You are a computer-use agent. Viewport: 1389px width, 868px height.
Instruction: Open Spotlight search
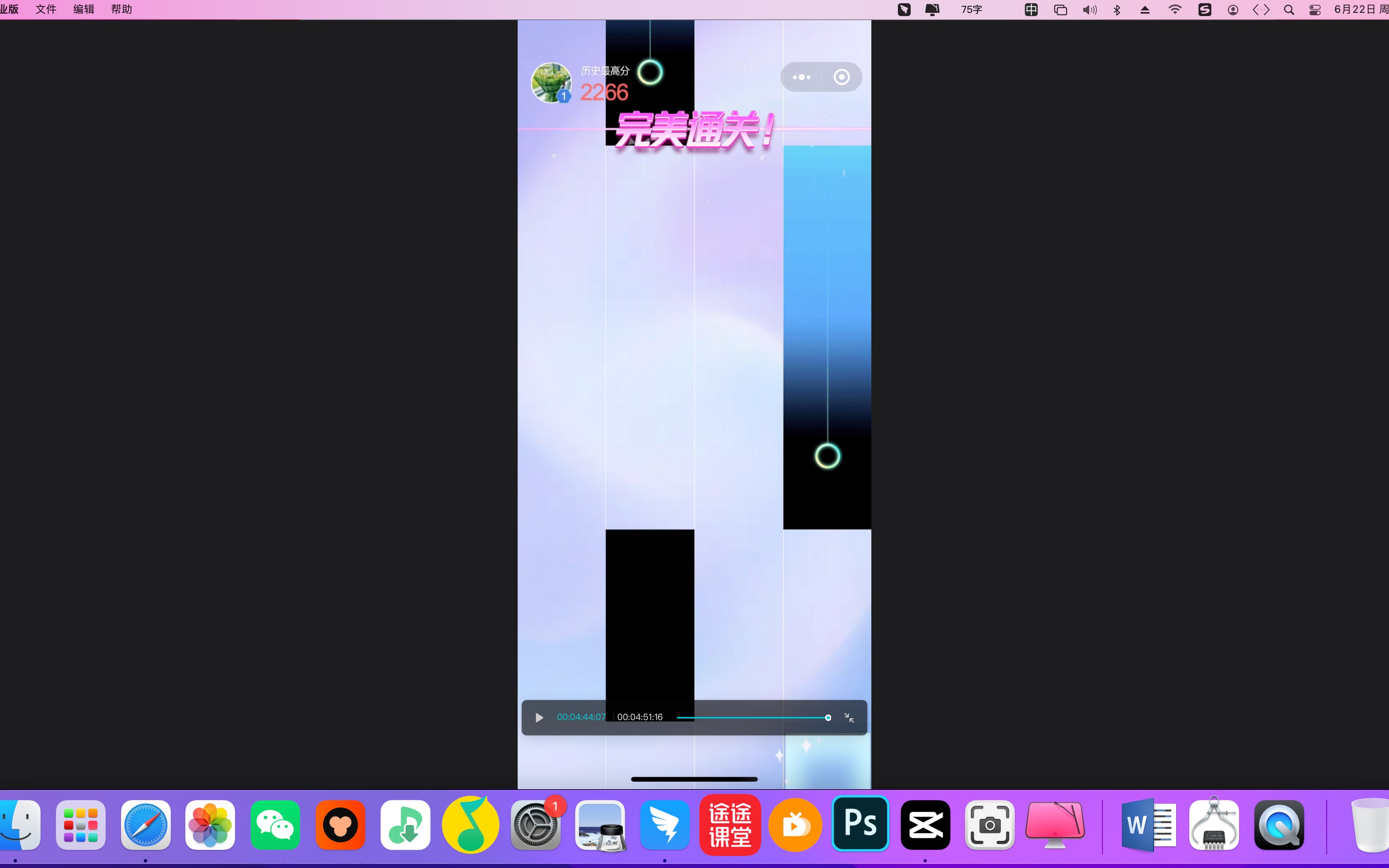click(x=1289, y=10)
